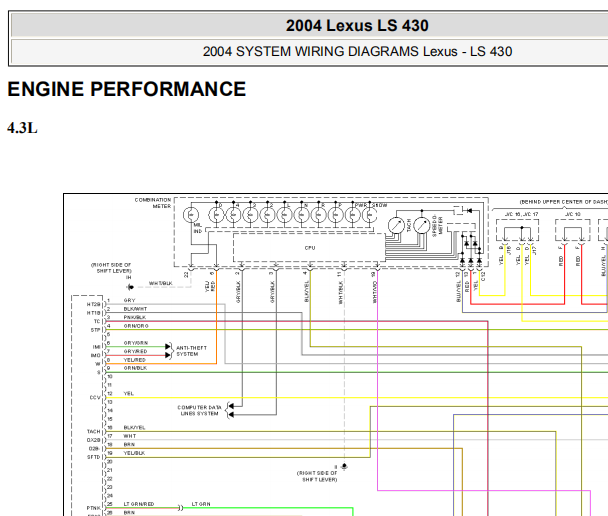Click the 'GRN/ORG' wire label
Screen dimensions: 608x516
click(x=136, y=326)
